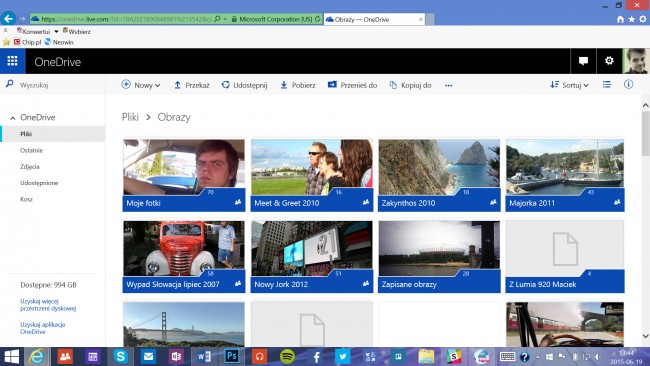Open the Sortuj sort dropdown
This screenshot has height=366, width=650.
coord(569,85)
